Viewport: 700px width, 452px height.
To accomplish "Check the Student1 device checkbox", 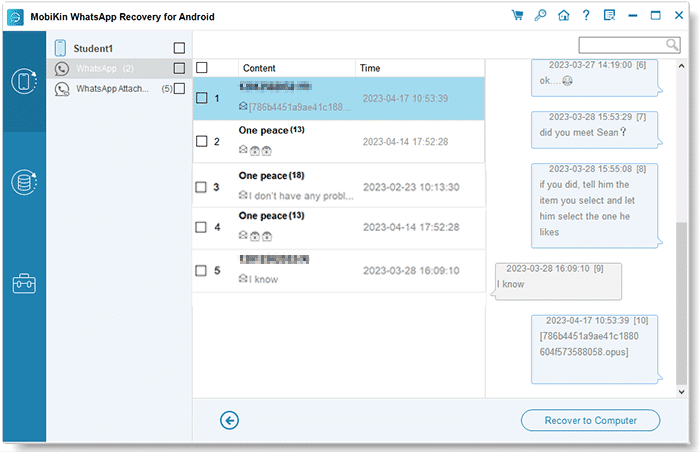I will click(x=179, y=48).
